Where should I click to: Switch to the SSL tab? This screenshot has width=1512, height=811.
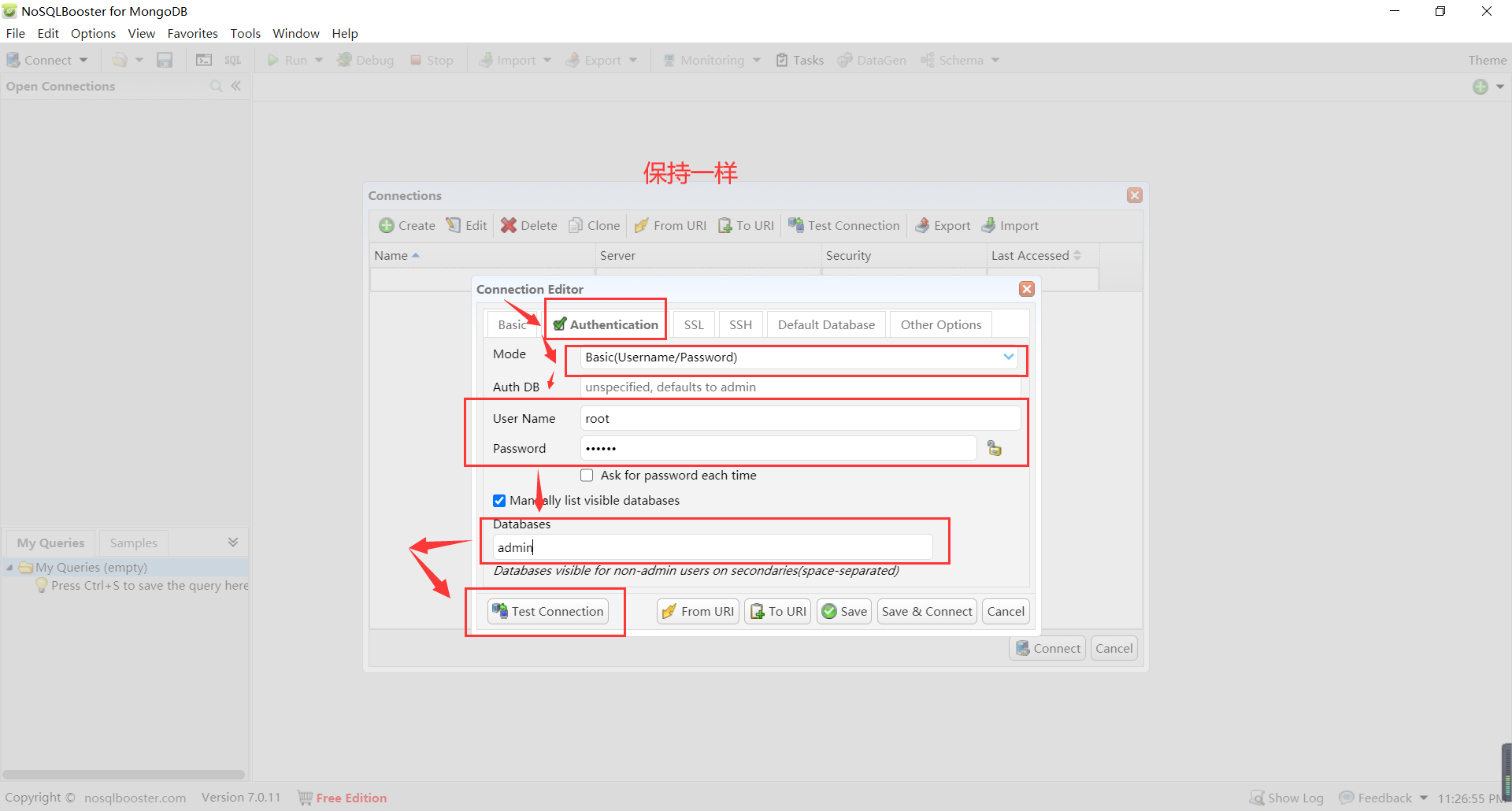(694, 324)
